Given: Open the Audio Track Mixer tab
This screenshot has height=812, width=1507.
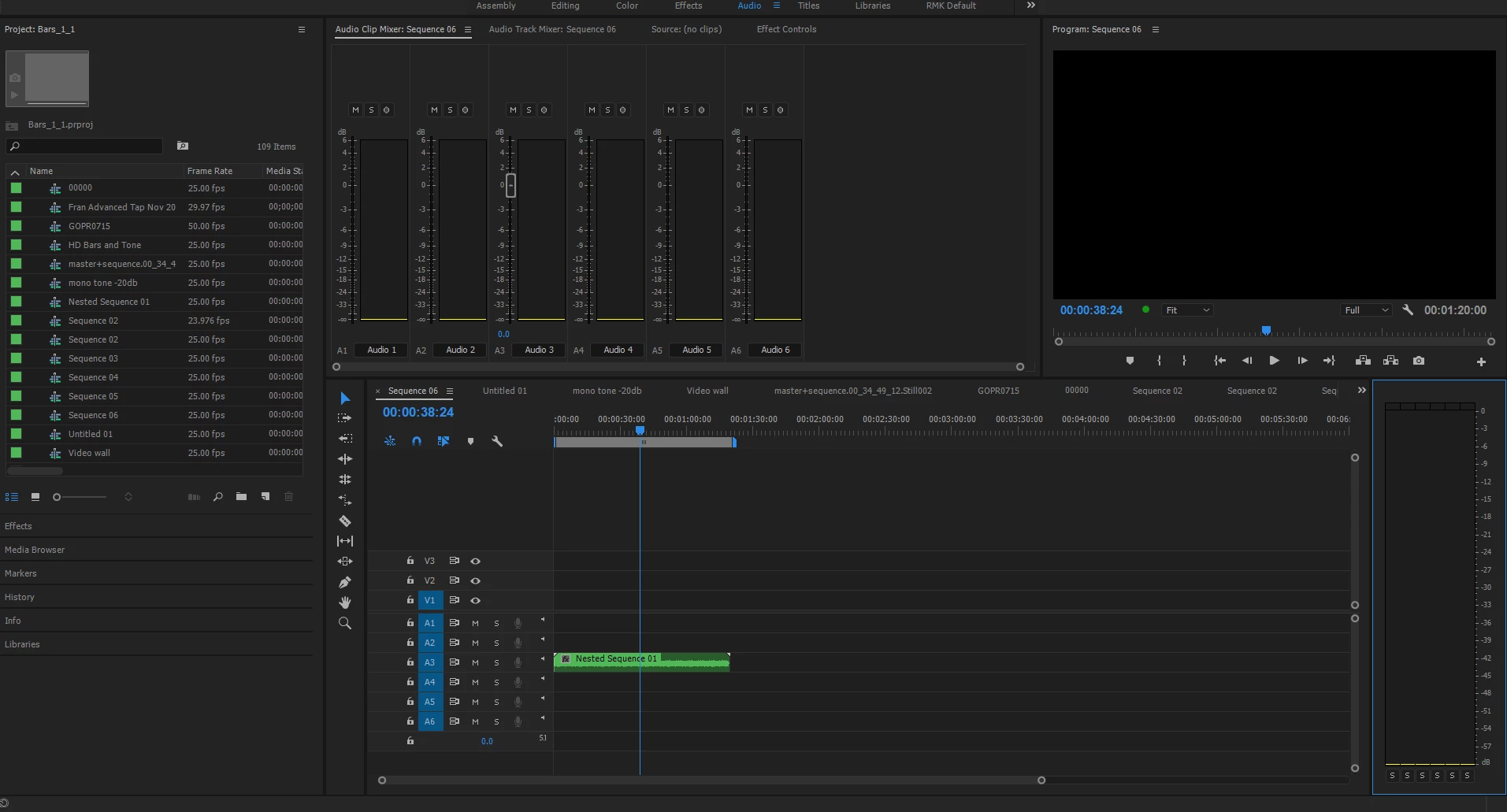Looking at the screenshot, I should [552, 29].
